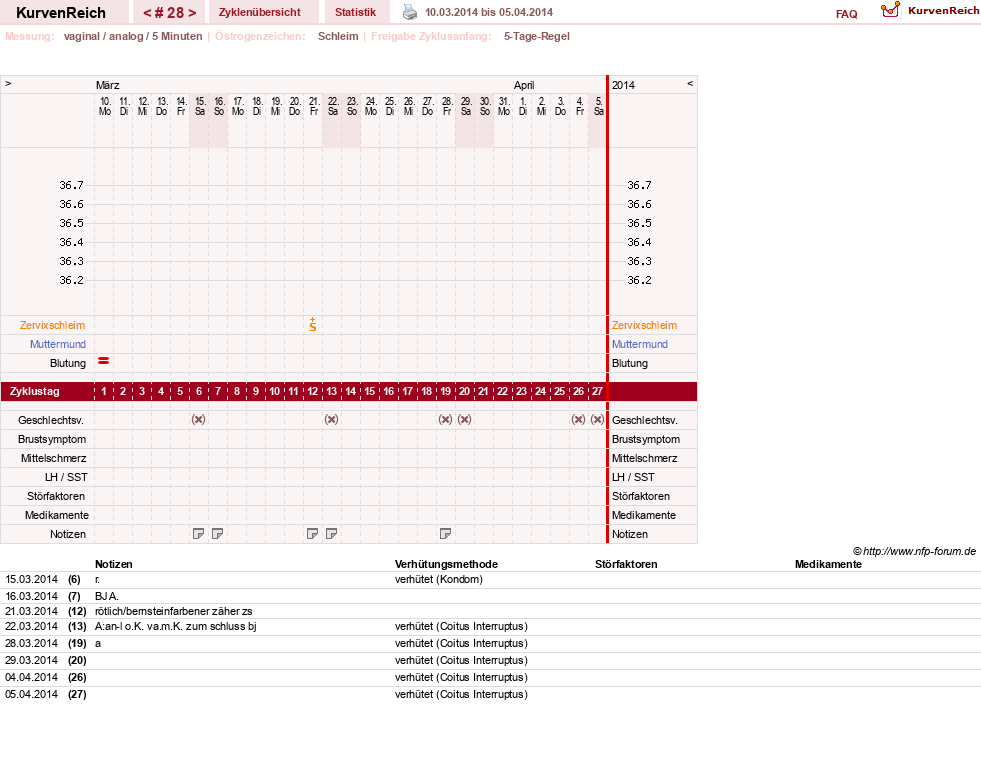Open note icon for 16. March
This screenshot has width=981, height=763.
point(218,533)
